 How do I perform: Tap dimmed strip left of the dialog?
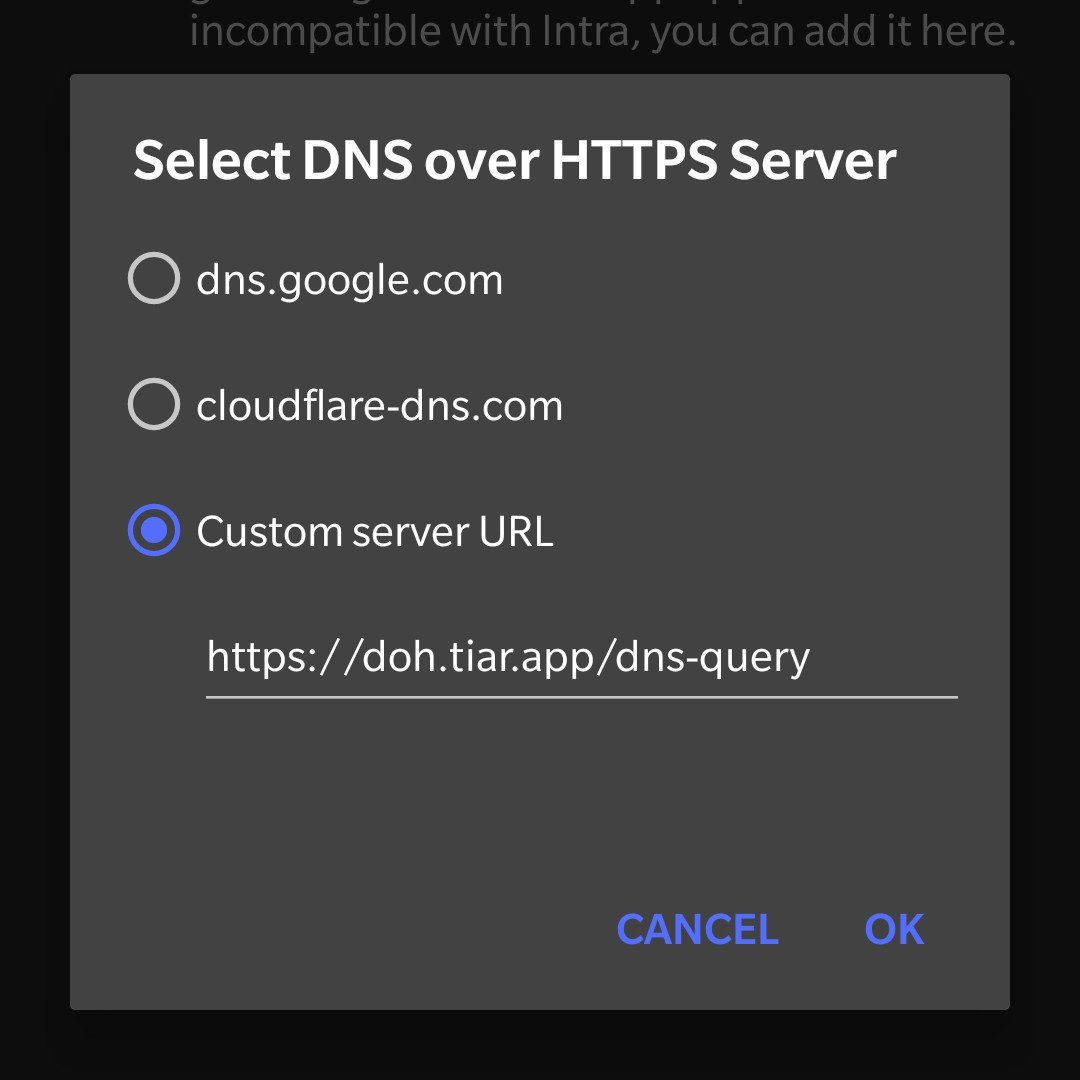pyautogui.click(x=34, y=540)
